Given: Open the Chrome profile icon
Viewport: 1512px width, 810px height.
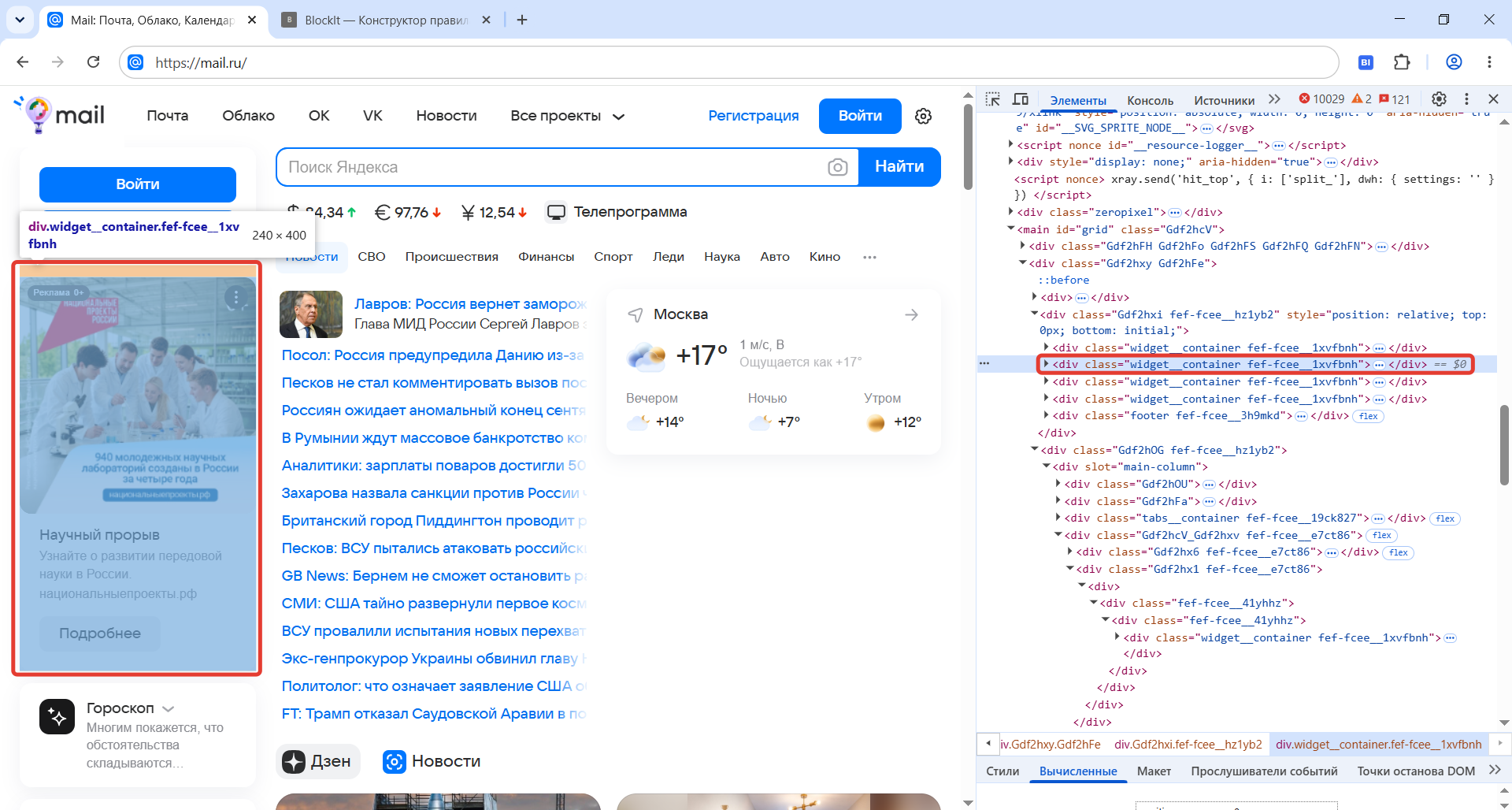Looking at the screenshot, I should coord(1454,62).
